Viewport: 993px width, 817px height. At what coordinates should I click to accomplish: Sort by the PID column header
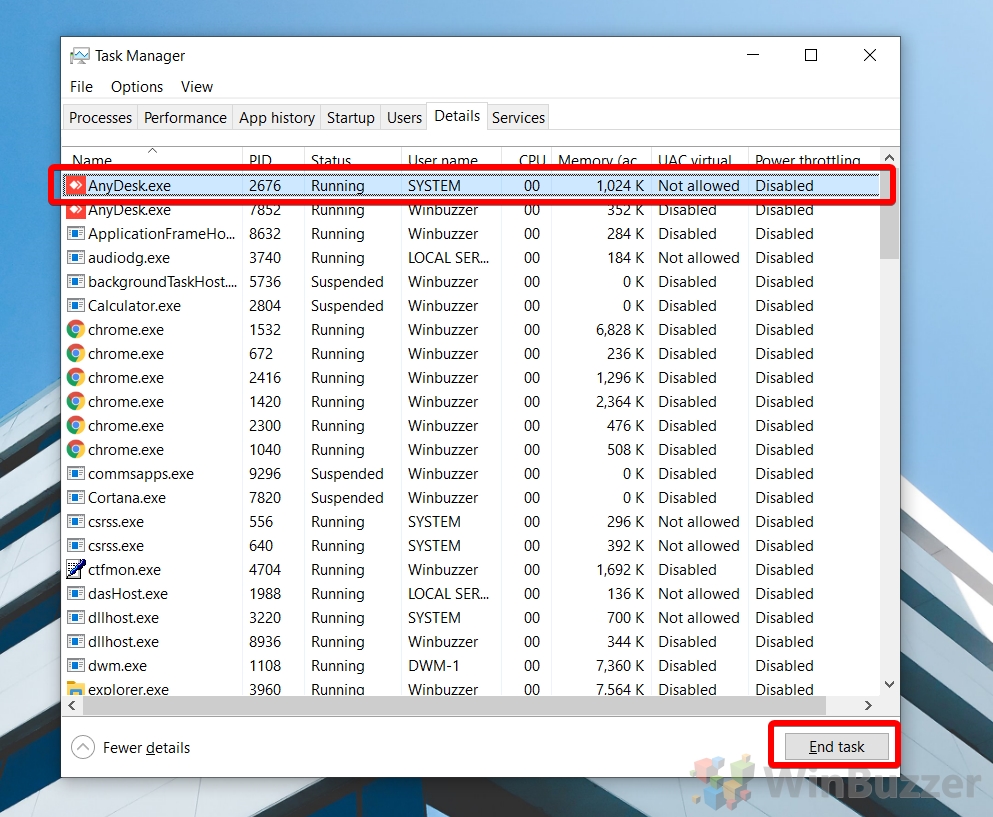[273, 158]
